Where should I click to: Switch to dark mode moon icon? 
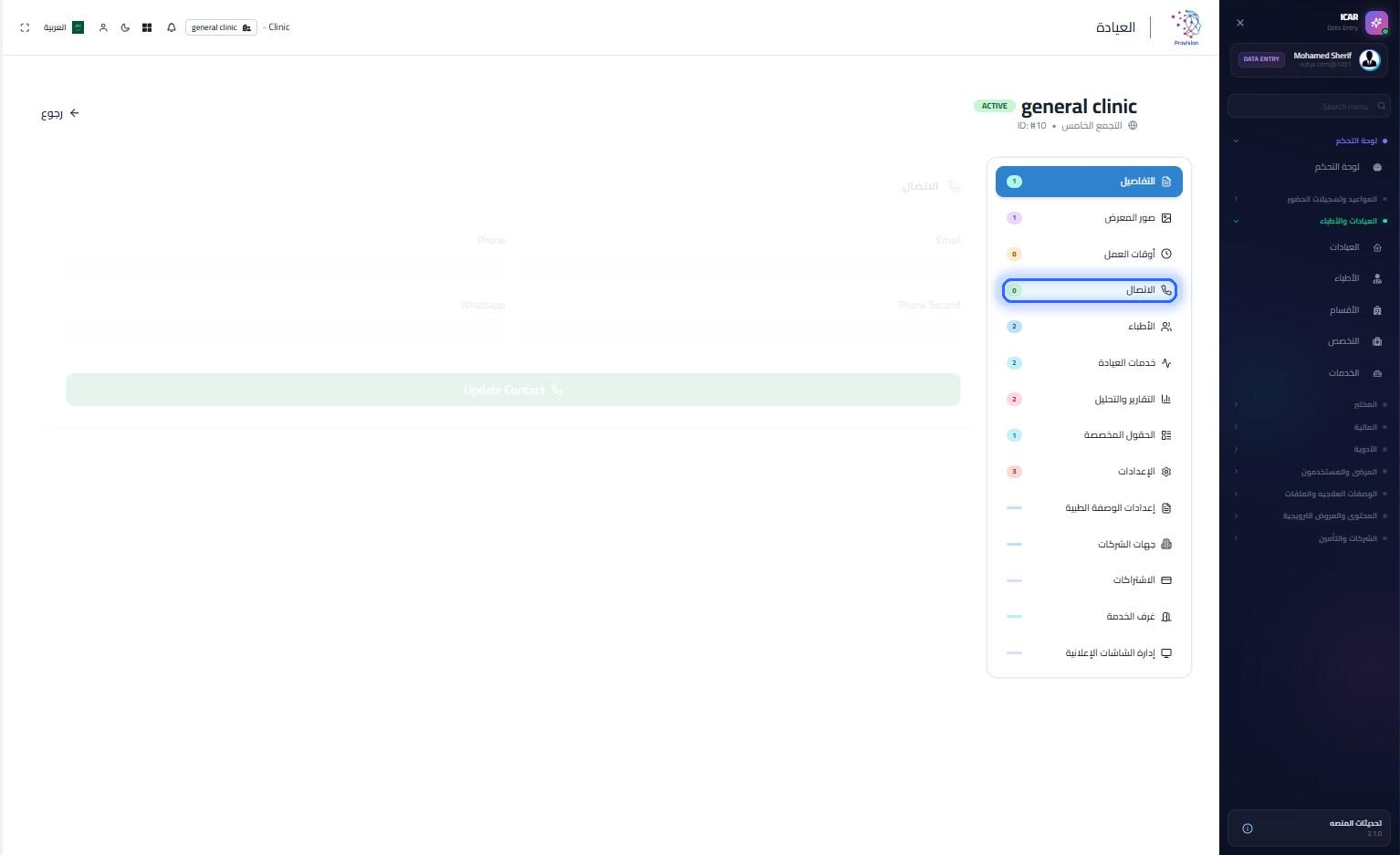pyautogui.click(x=125, y=27)
